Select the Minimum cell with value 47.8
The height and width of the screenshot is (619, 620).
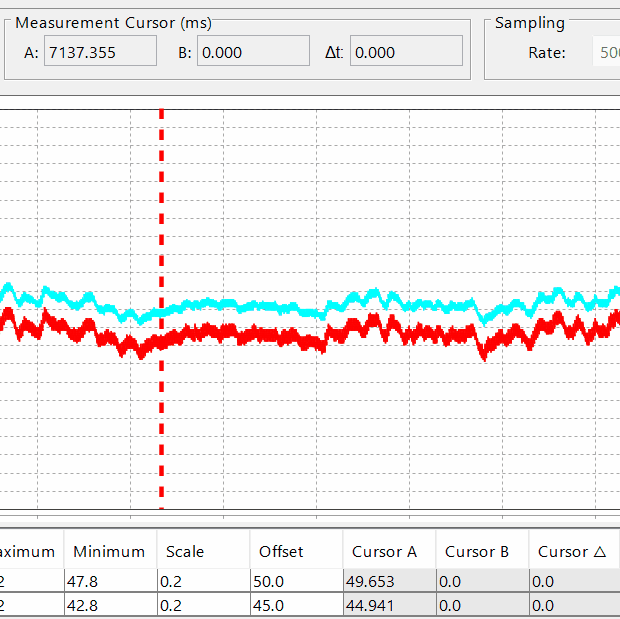pyautogui.click(x=110, y=580)
